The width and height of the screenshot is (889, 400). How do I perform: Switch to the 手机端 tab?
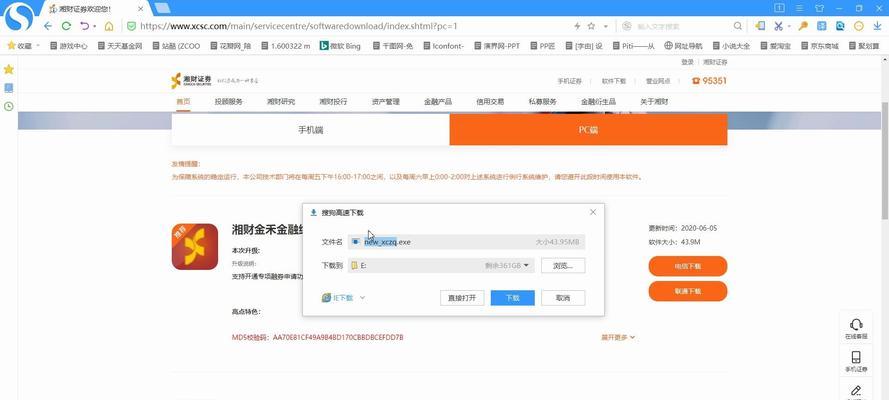coord(311,130)
